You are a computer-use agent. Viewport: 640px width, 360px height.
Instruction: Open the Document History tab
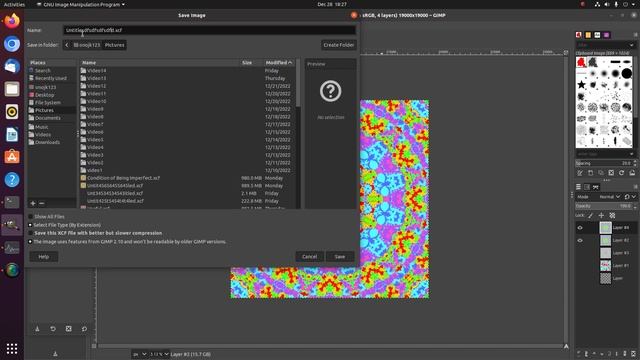pos(607,35)
